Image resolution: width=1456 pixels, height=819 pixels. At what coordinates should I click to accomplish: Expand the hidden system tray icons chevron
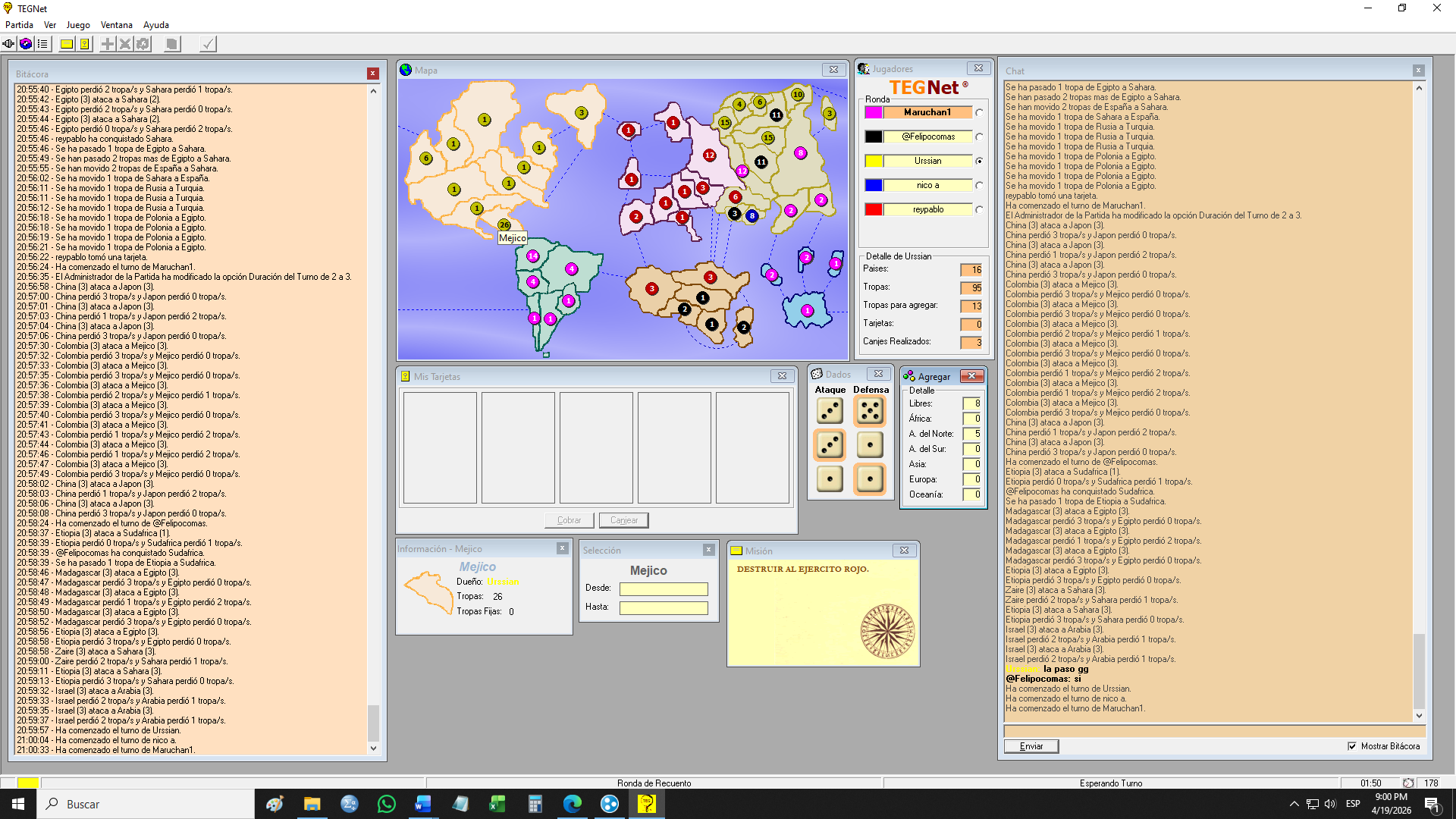[1294, 804]
